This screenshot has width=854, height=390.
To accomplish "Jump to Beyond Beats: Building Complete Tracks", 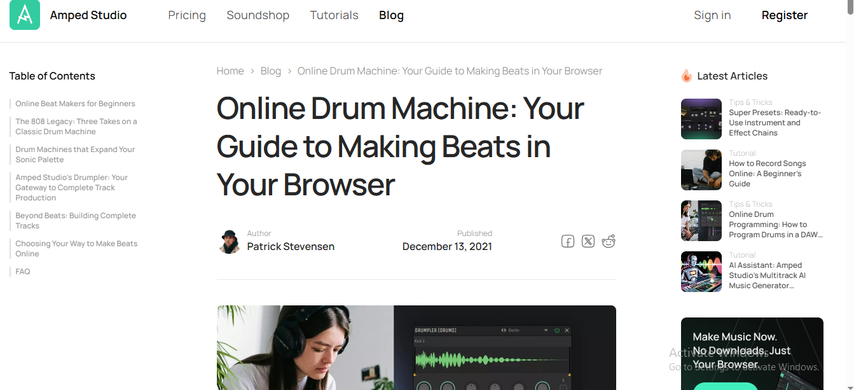I will (x=76, y=221).
